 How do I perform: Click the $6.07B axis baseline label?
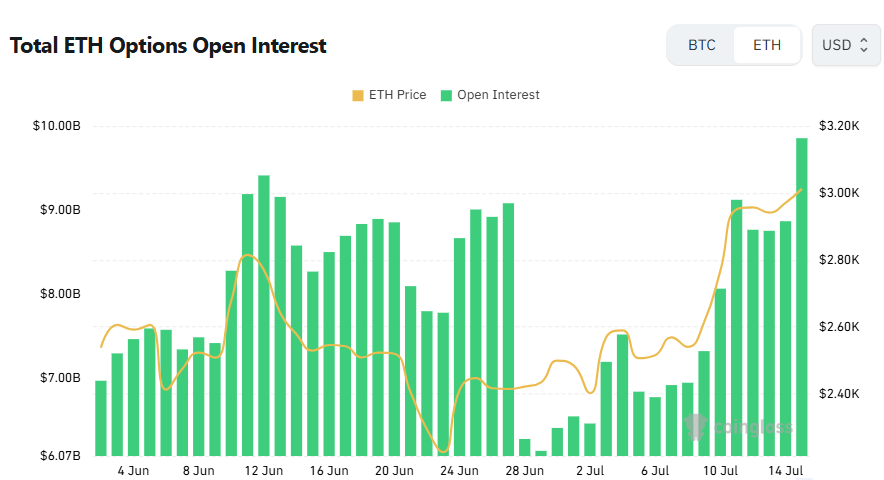[60, 456]
